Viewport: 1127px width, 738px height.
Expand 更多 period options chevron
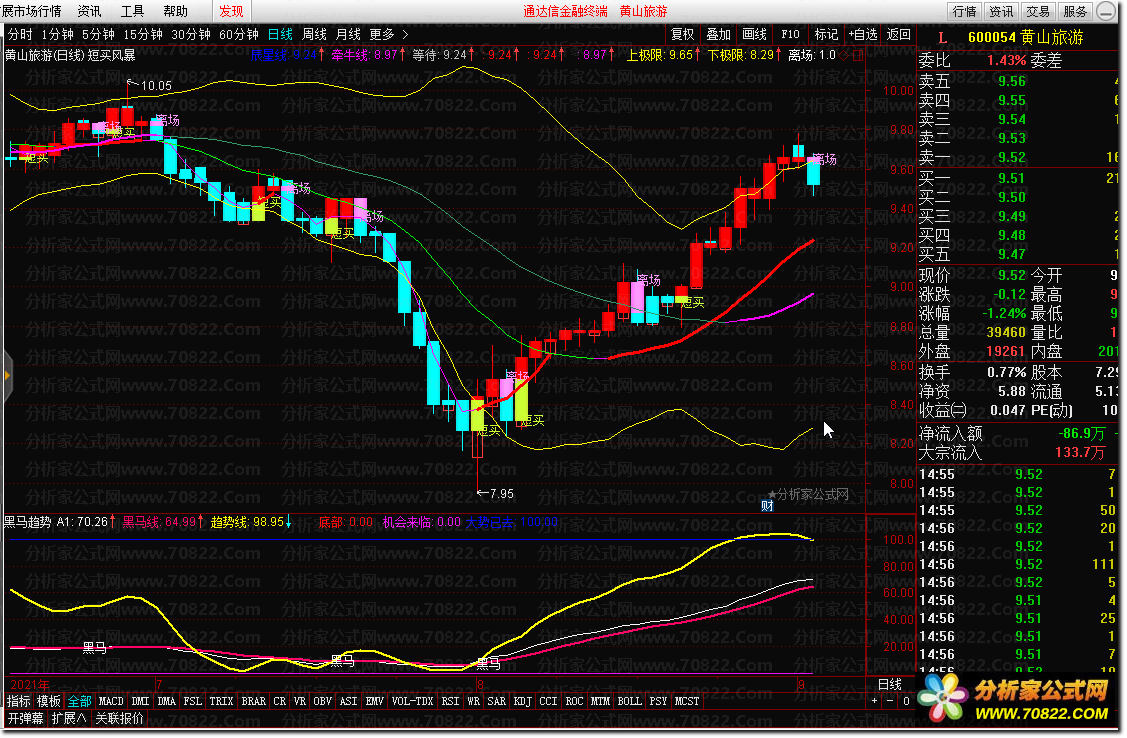405,34
